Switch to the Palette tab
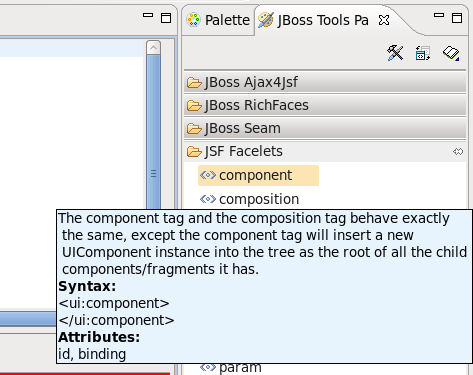 tap(218, 20)
